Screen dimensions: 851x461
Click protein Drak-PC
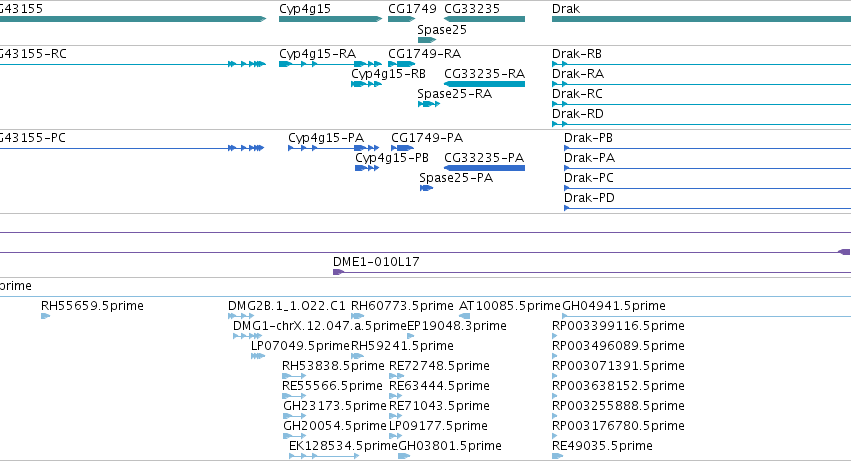tap(707, 188)
